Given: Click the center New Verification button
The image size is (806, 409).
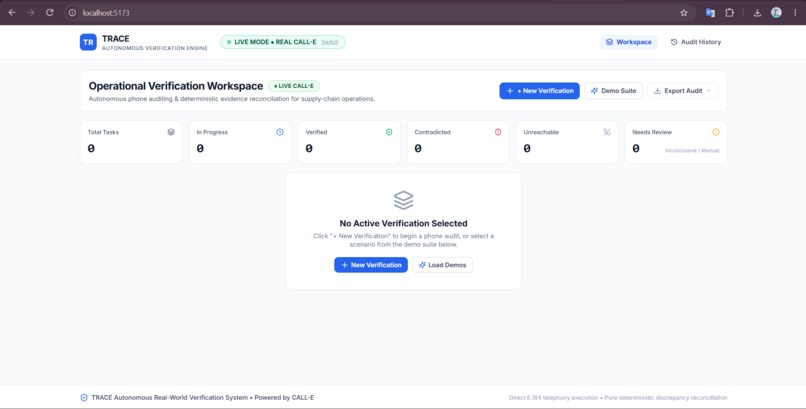Looking at the screenshot, I should click(x=371, y=265).
